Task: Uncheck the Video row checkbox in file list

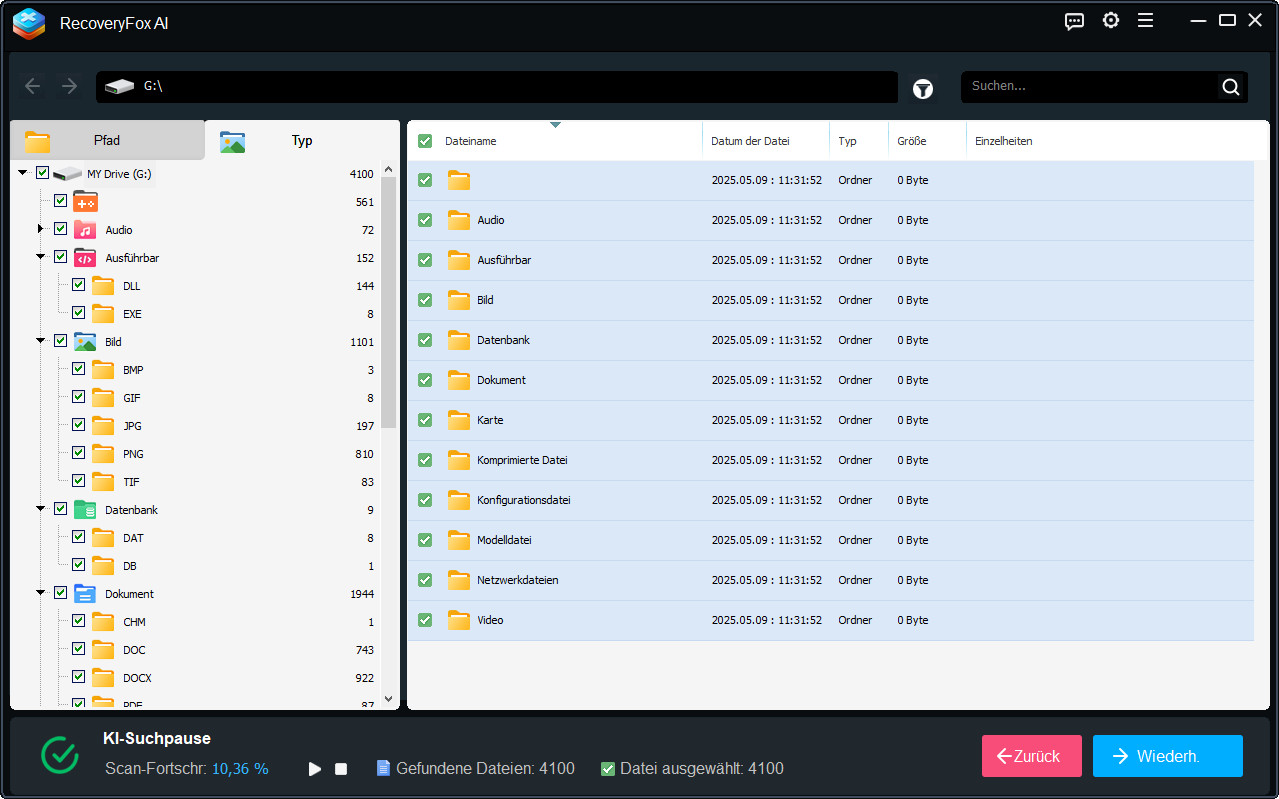Action: point(425,620)
